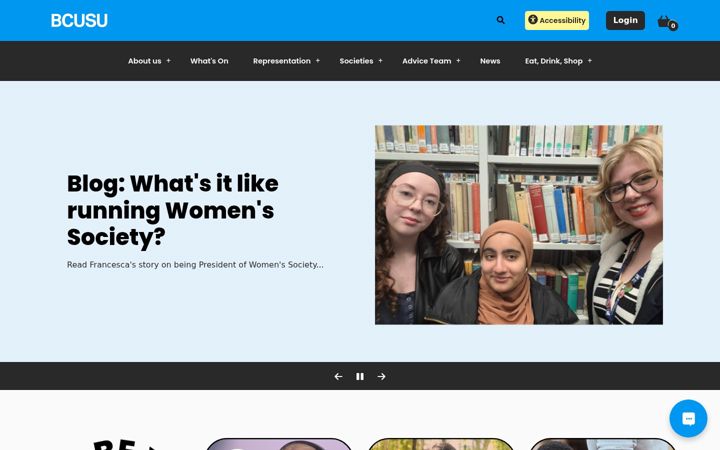The width and height of the screenshot is (720, 450).
Task: Open the Representation menu
Action: click(281, 61)
